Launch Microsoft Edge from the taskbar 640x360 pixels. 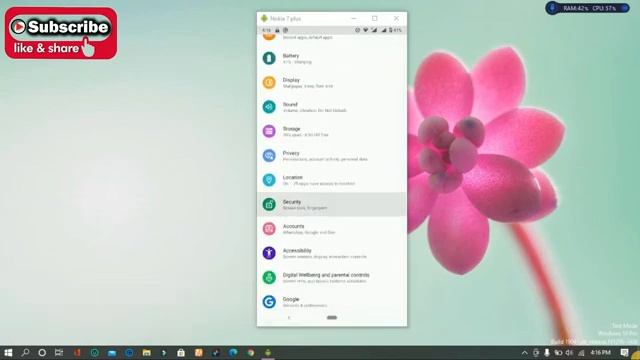click(233, 353)
